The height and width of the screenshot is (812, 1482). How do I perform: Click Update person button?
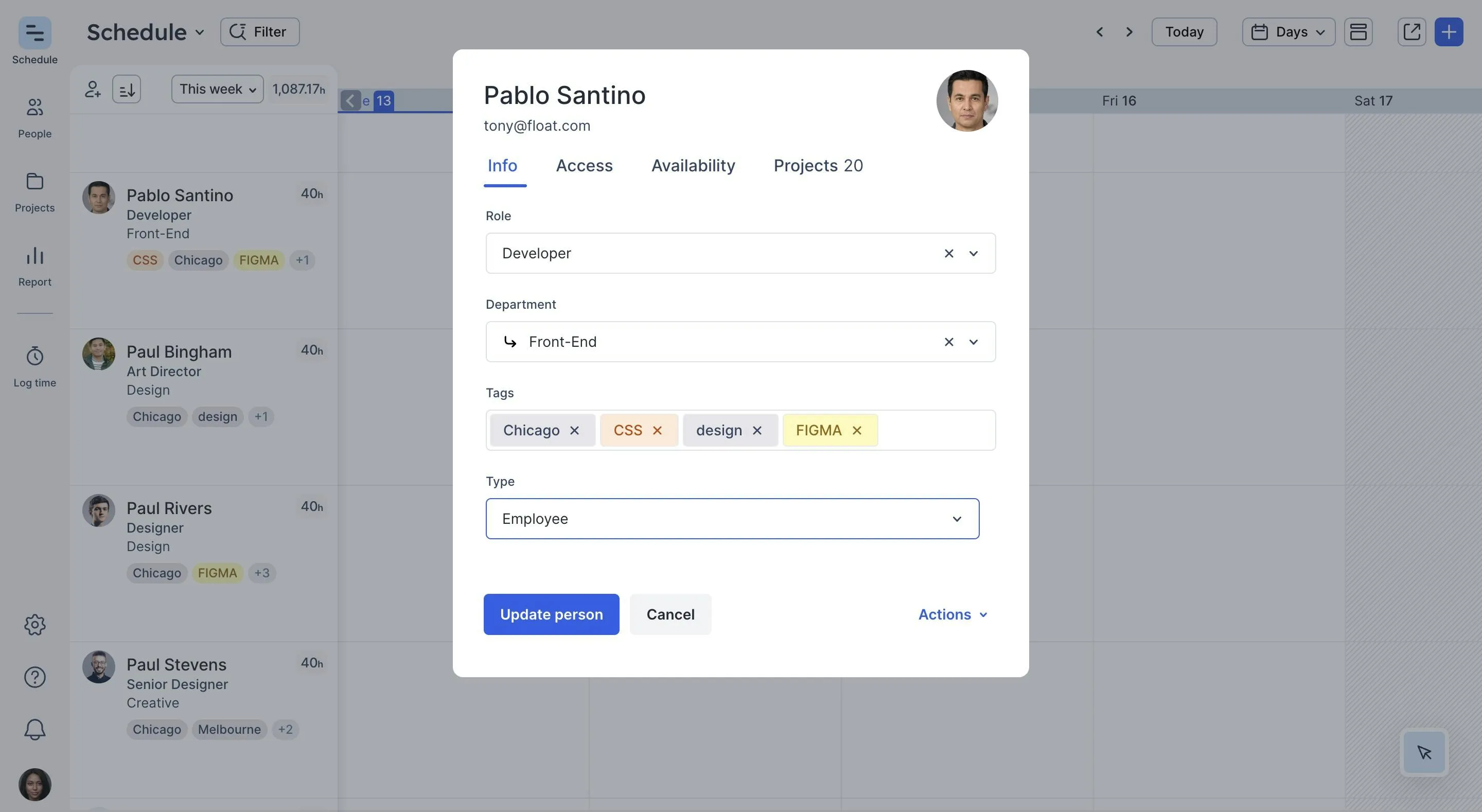tap(551, 614)
